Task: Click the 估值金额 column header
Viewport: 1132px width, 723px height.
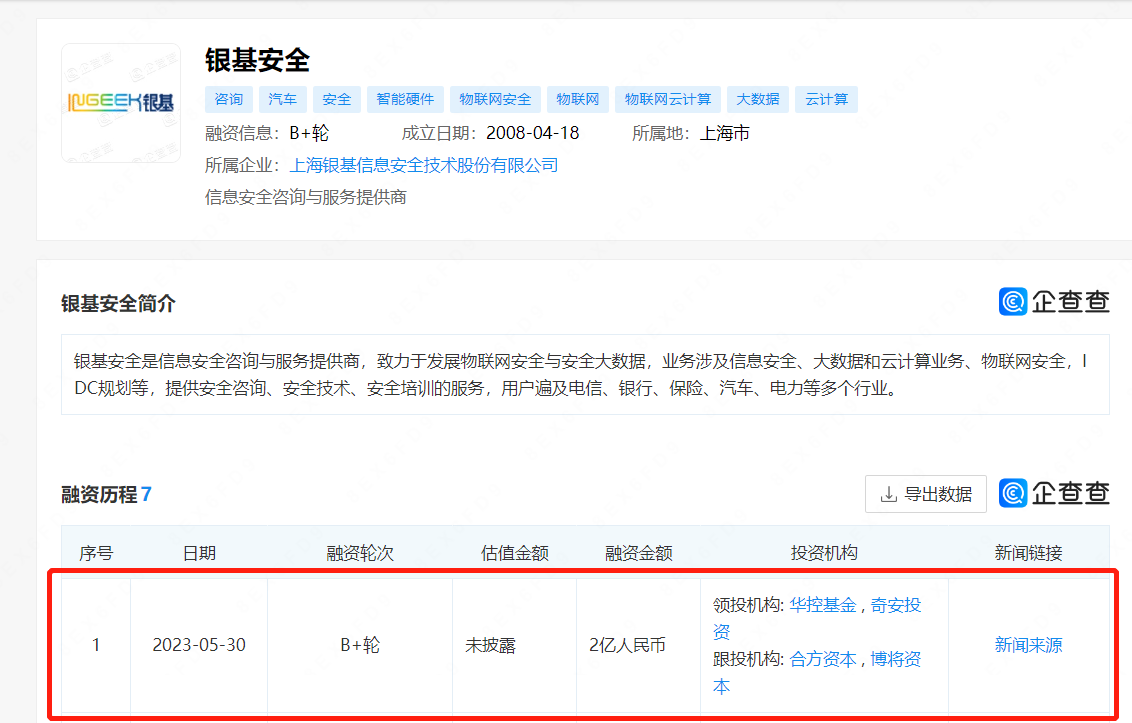Action: (515, 553)
